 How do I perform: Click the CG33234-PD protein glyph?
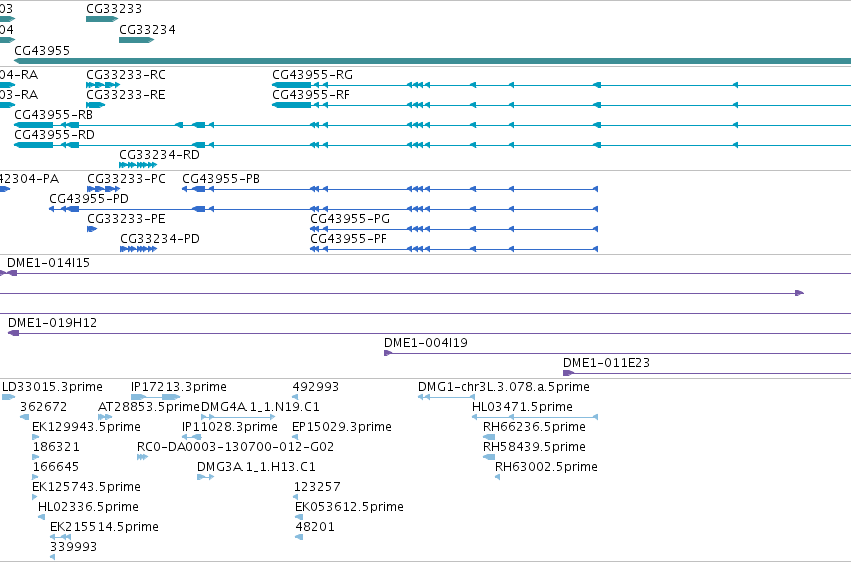point(138,249)
